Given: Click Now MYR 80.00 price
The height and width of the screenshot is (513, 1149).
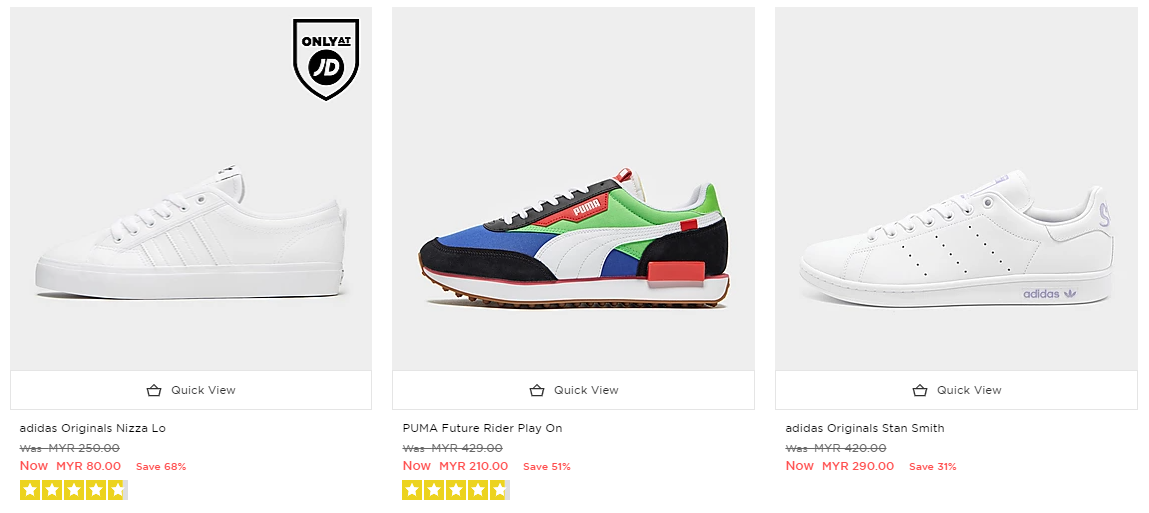Looking at the screenshot, I should click(71, 466).
